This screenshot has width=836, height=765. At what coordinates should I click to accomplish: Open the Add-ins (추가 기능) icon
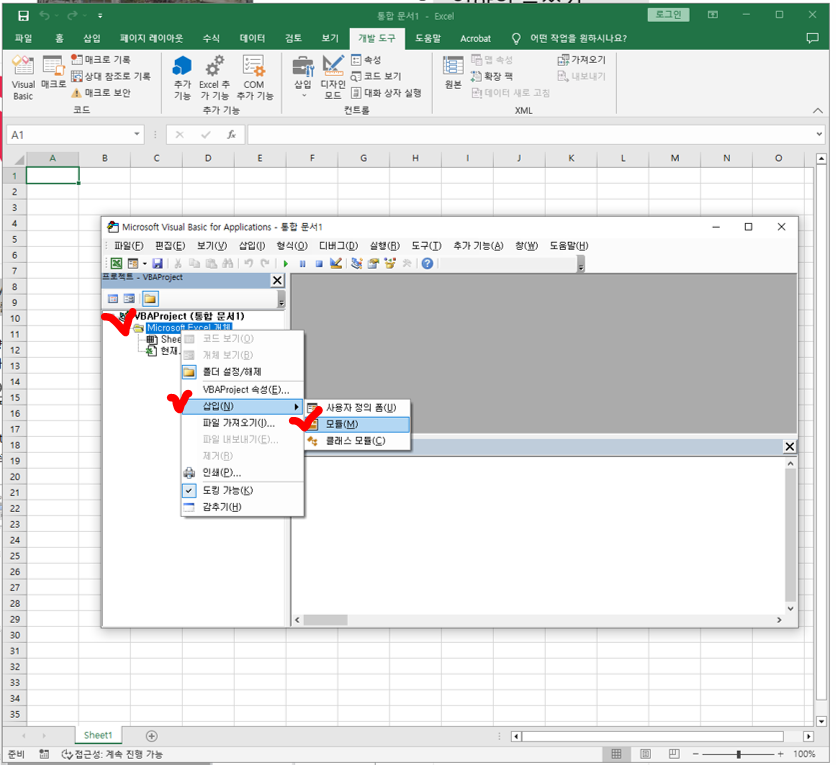[182, 78]
